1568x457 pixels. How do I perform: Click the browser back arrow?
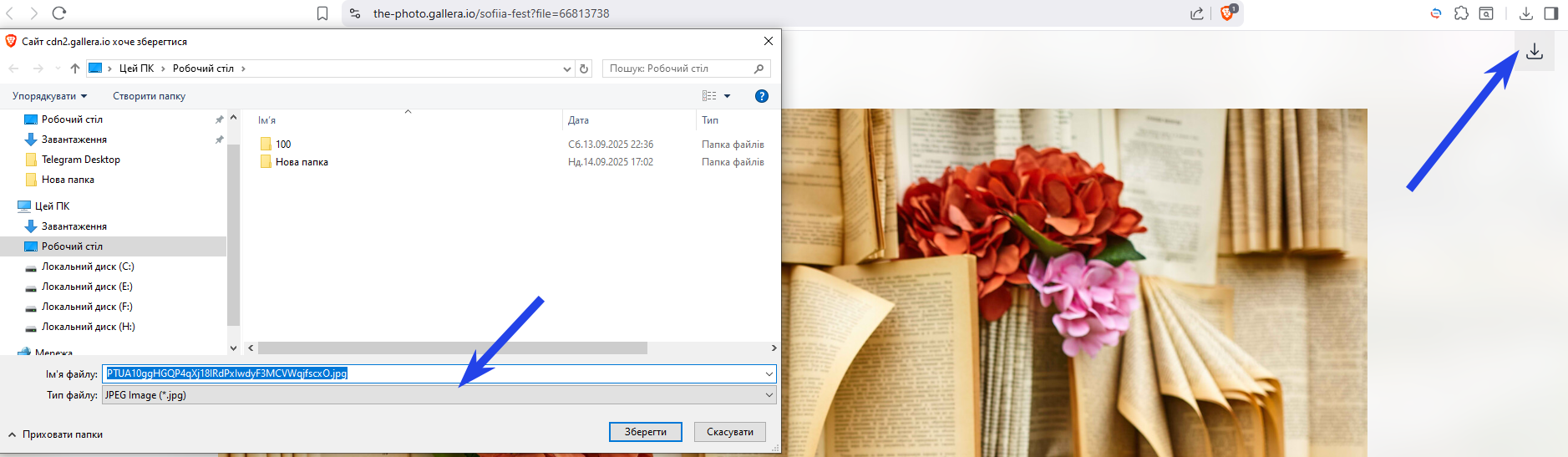[x=10, y=13]
